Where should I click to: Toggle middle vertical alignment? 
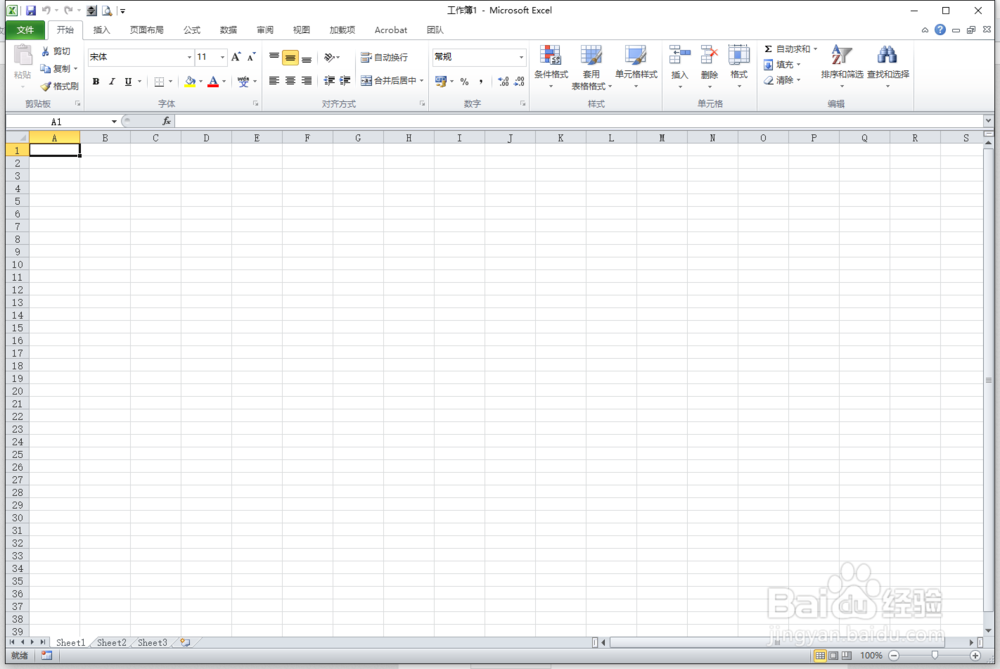(290, 57)
